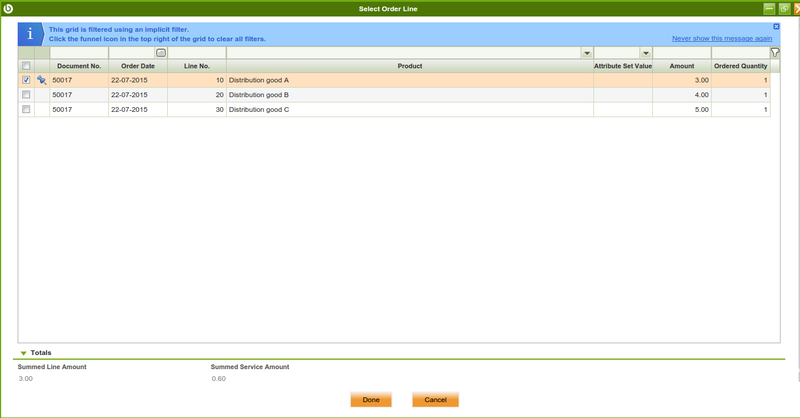Viewport: 800px width, 418px height.
Task: Sort by the Document No. column header
Action: [79, 66]
